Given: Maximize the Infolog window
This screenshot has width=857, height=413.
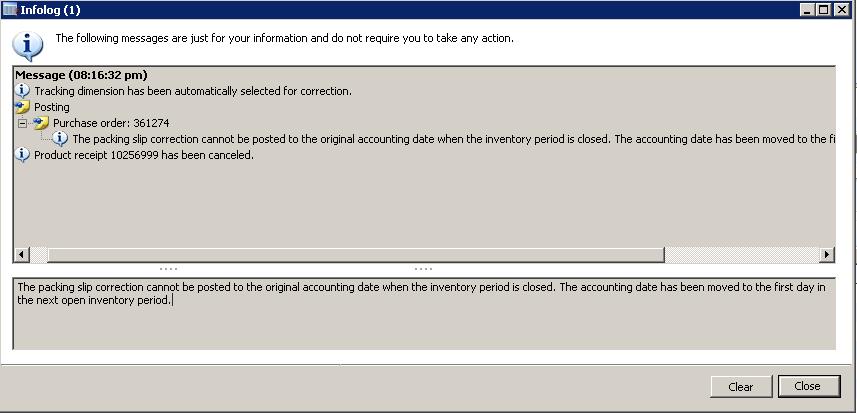Looking at the screenshot, I should 823,10.
